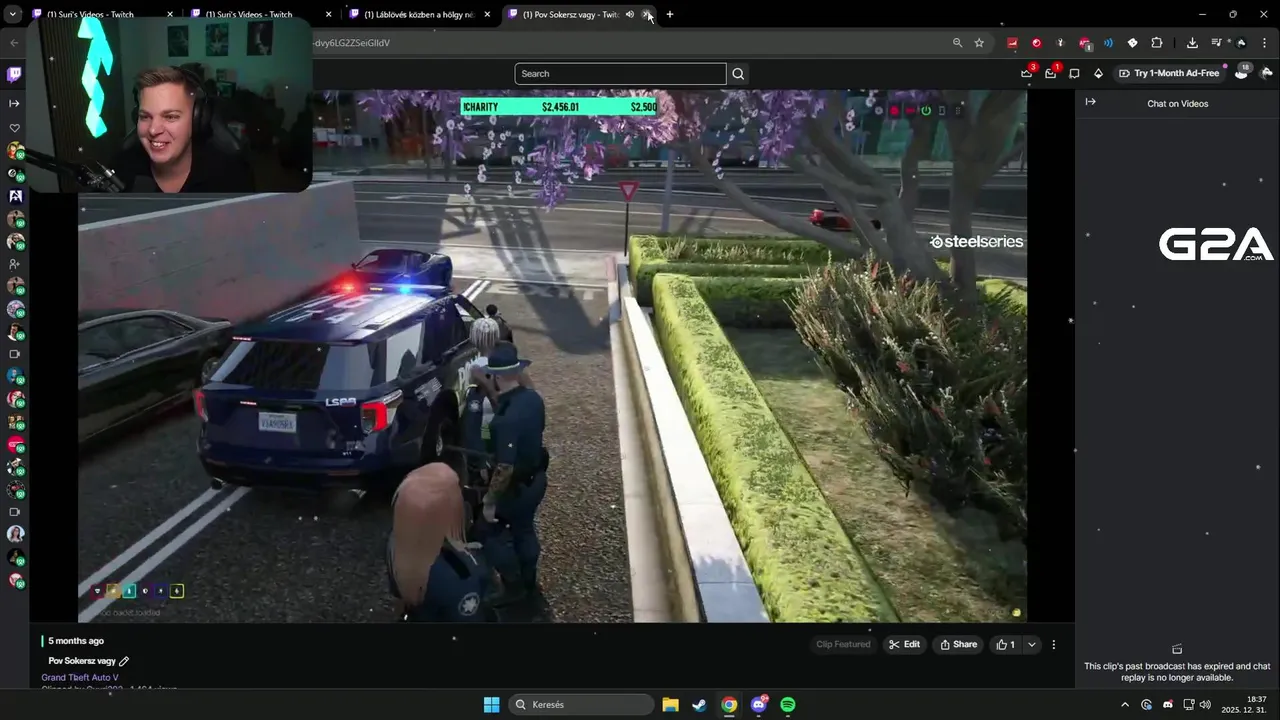Click the 5 months ago label
1280x720 pixels.
tap(76, 641)
